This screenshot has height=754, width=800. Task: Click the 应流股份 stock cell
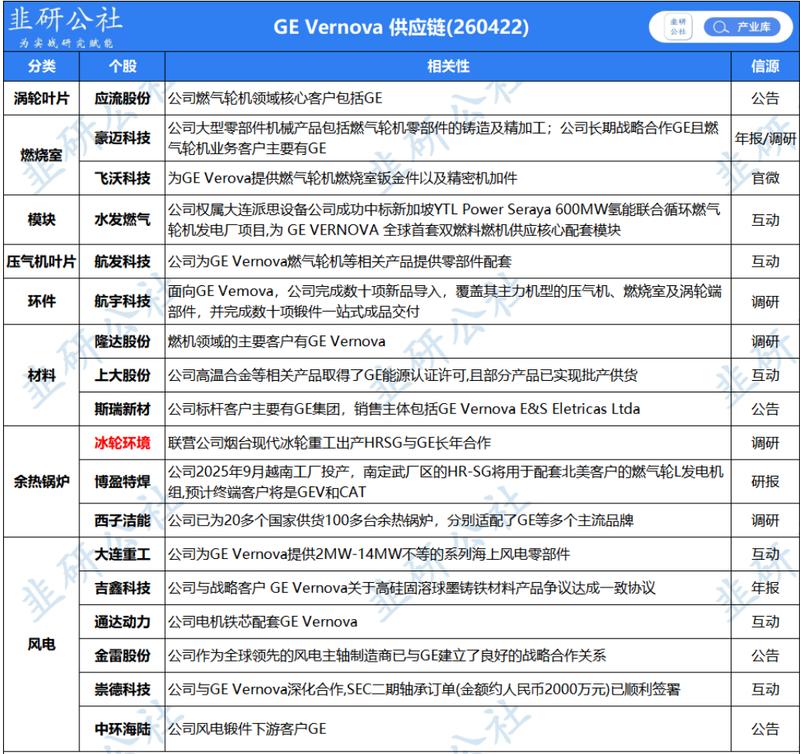pyautogui.click(x=122, y=98)
